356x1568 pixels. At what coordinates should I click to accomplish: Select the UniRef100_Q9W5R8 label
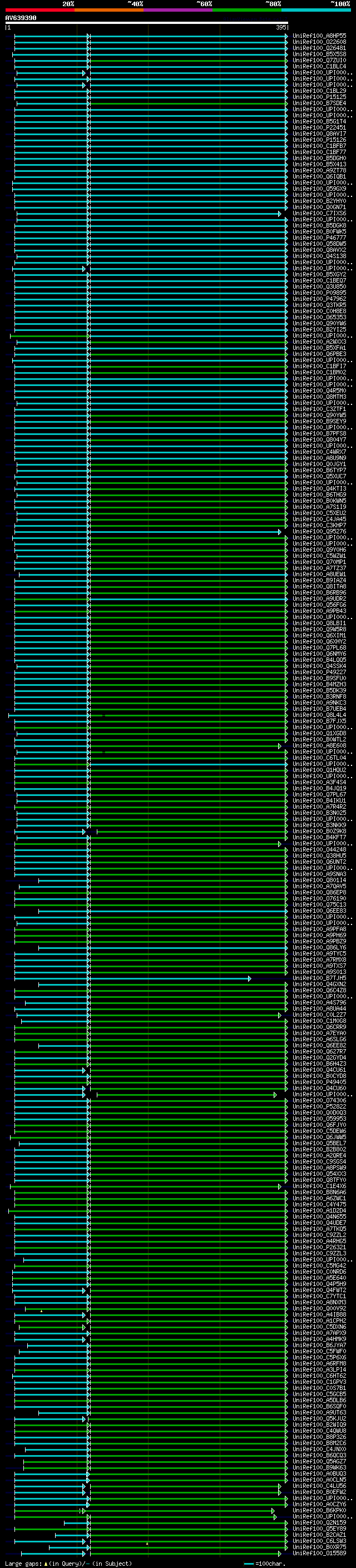tap(319, 629)
